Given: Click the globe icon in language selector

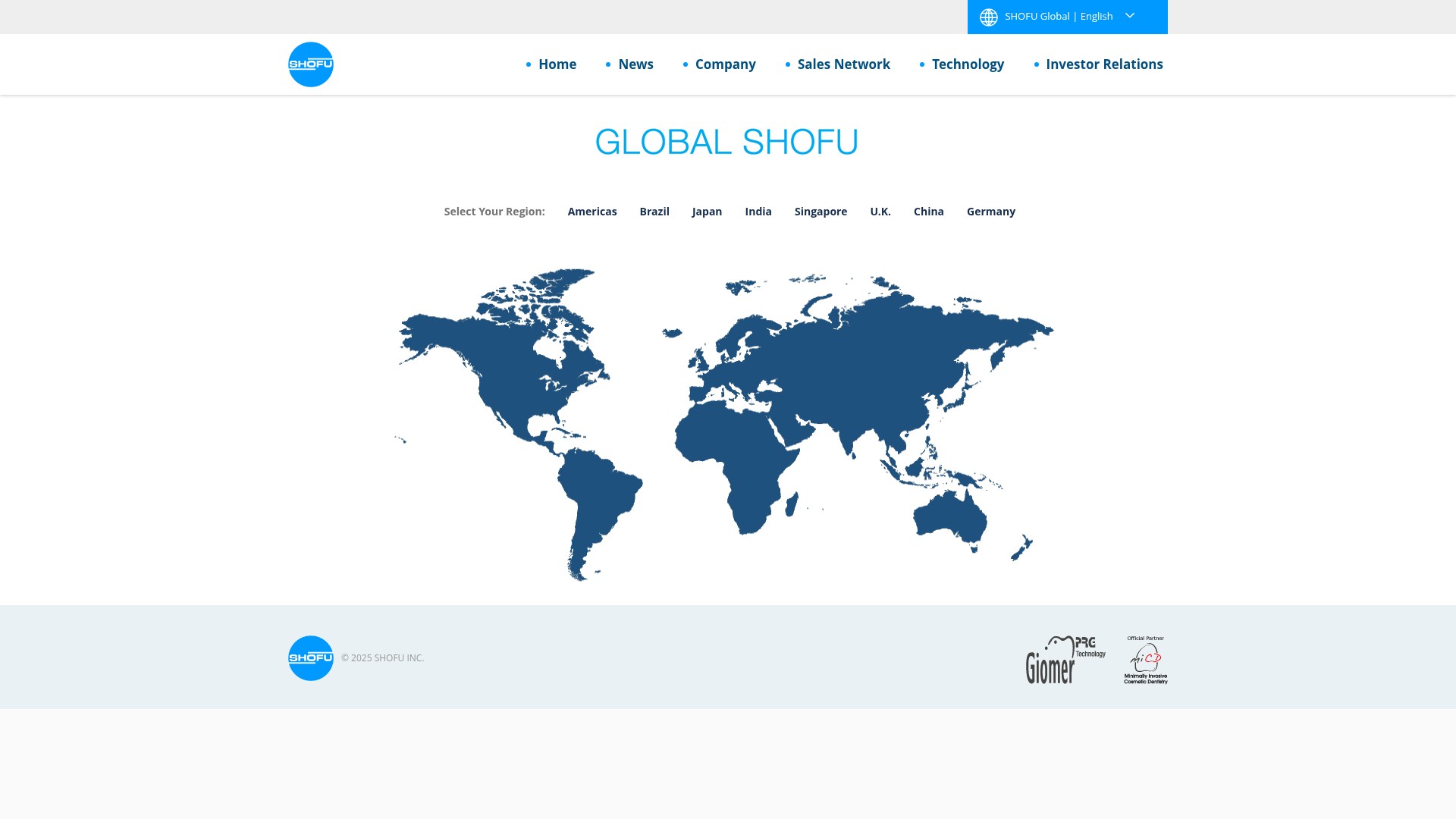Looking at the screenshot, I should 989,17.
